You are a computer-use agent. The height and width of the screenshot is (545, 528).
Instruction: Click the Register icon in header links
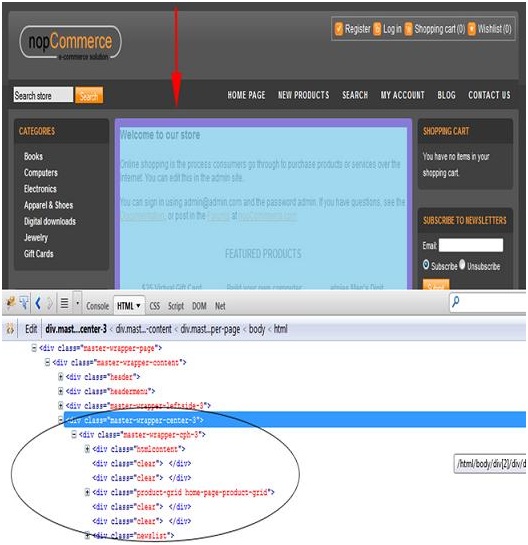[x=339, y=29]
